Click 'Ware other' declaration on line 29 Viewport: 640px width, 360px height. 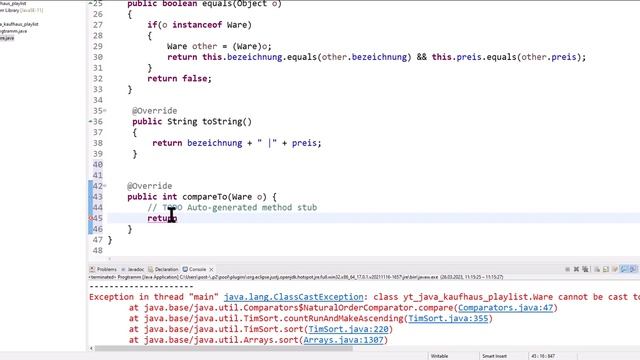tap(192, 47)
